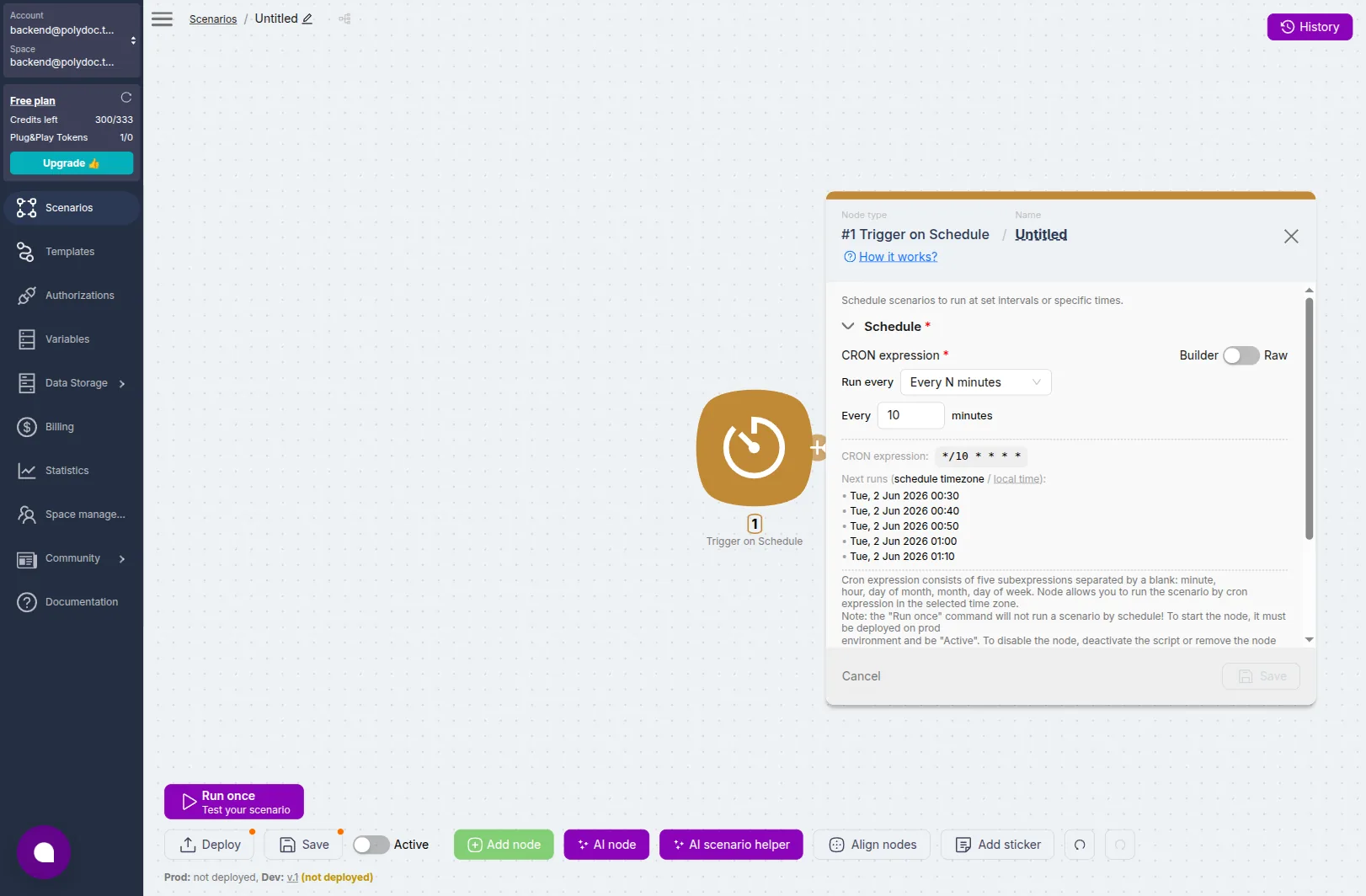Click the Documentation question mark icon
This screenshot has width=1366, height=896.
[27, 602]
